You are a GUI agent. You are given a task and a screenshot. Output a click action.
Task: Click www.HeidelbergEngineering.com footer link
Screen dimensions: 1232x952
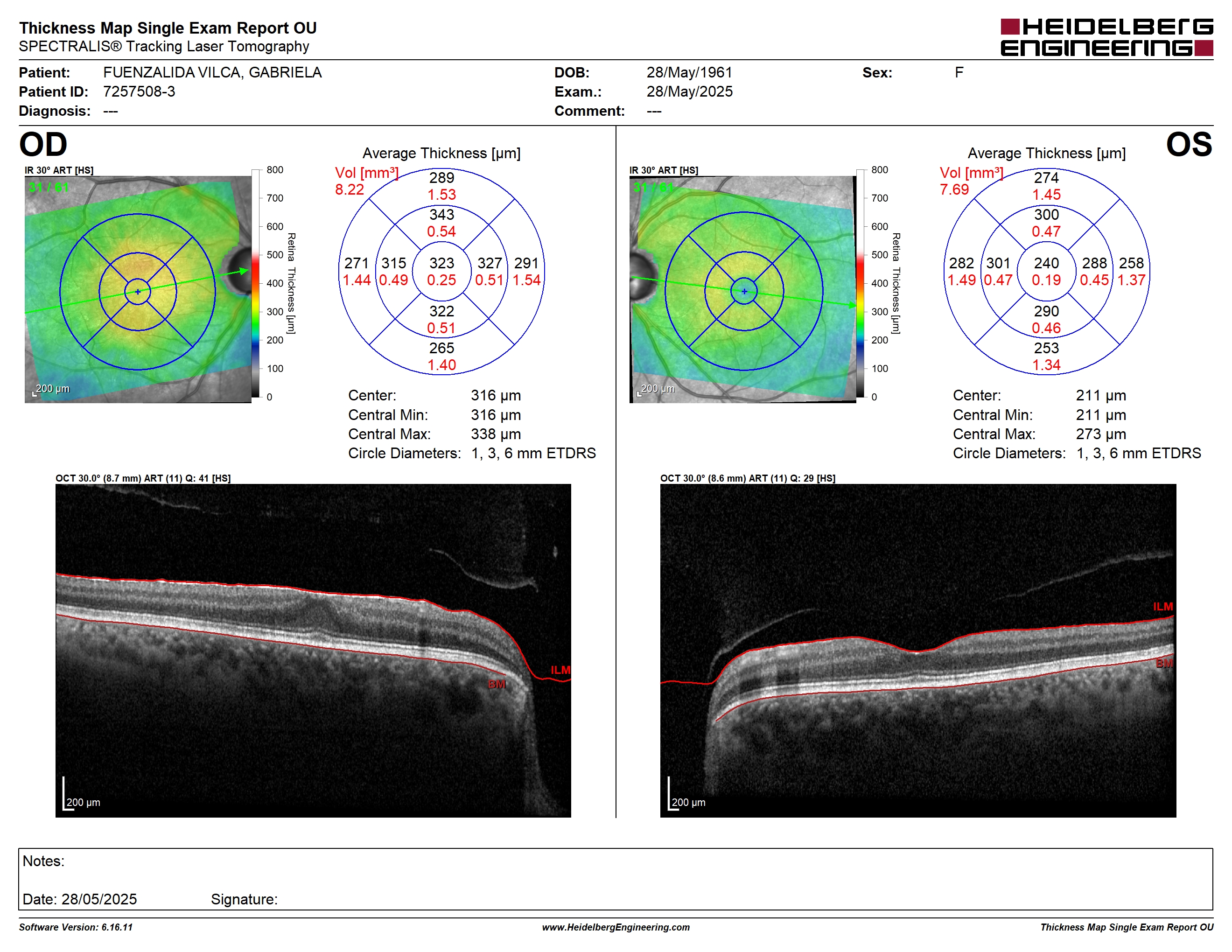pyautogui.click(x=616, y=927)
